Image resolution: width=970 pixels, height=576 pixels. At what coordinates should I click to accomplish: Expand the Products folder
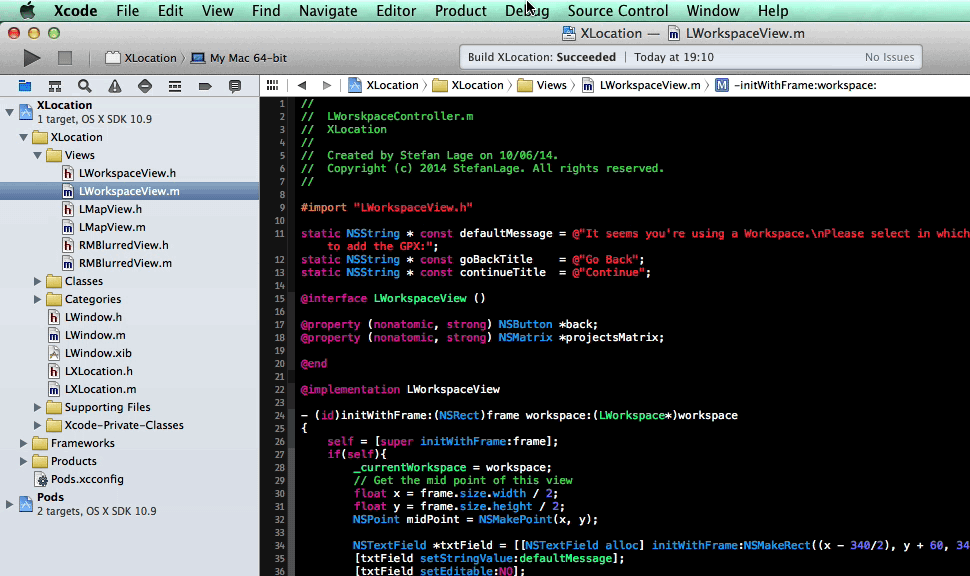click(23, 462)
